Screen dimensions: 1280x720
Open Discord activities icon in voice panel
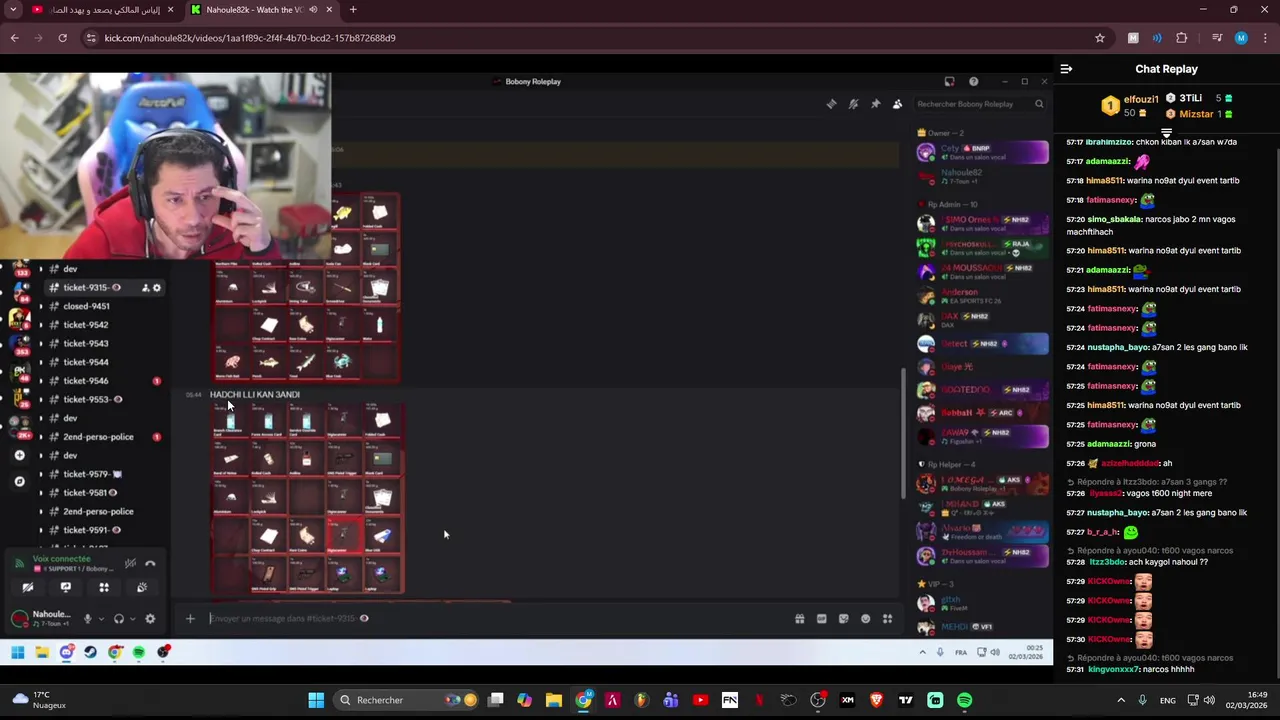[x=104, y=588]
